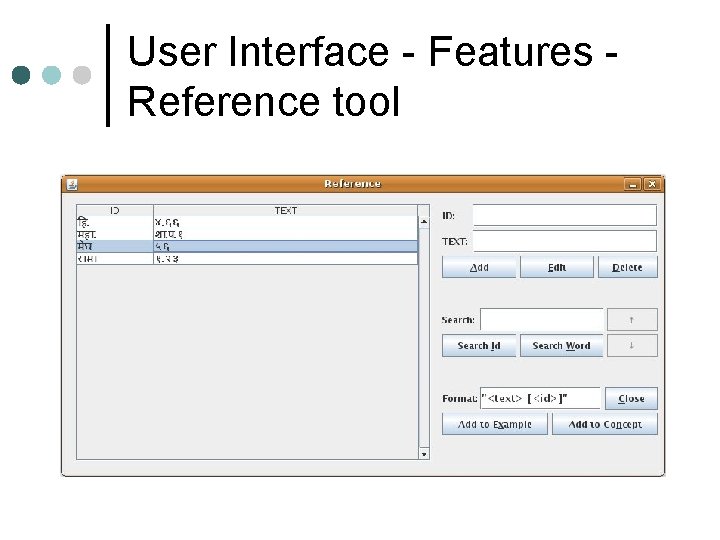
Task: Click the Add button
Action: pyautogui.click(x=479, y=267)
